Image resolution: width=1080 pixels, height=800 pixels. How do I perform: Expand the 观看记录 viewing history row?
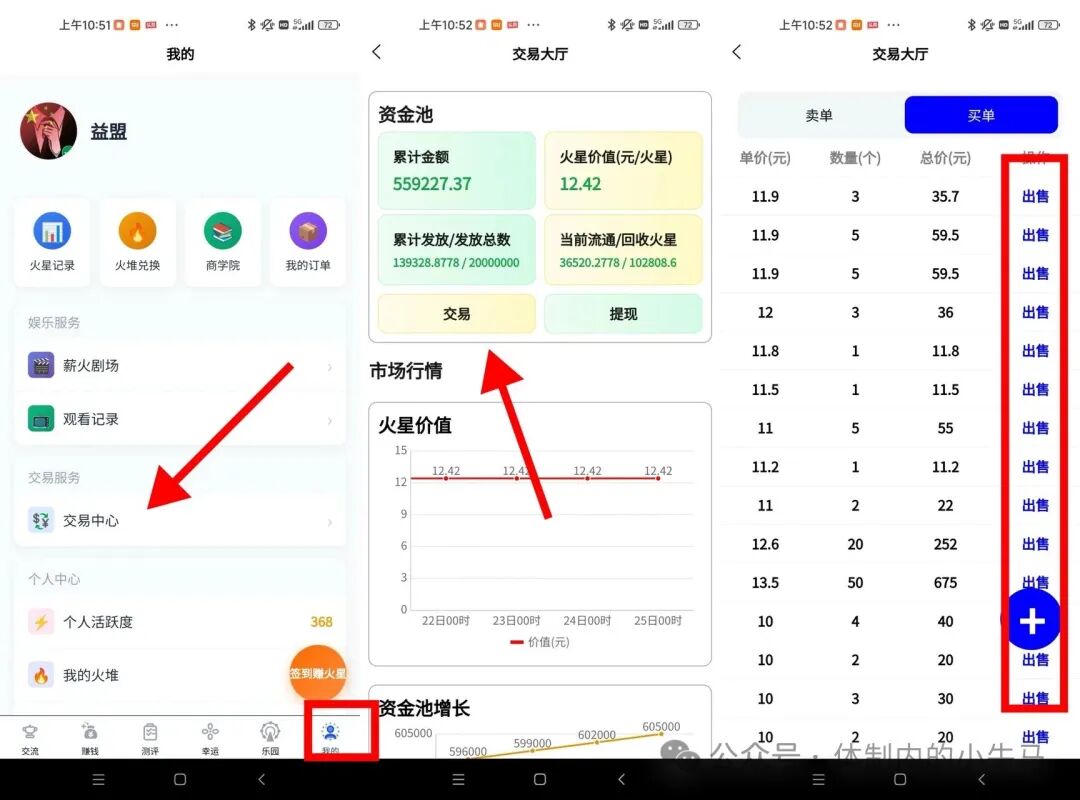click(180, 418)
